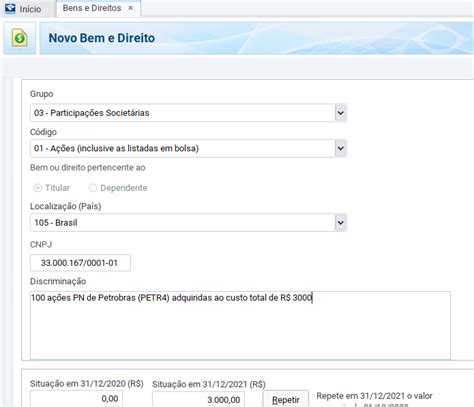Click the CNPJ input field

[80, 263]
